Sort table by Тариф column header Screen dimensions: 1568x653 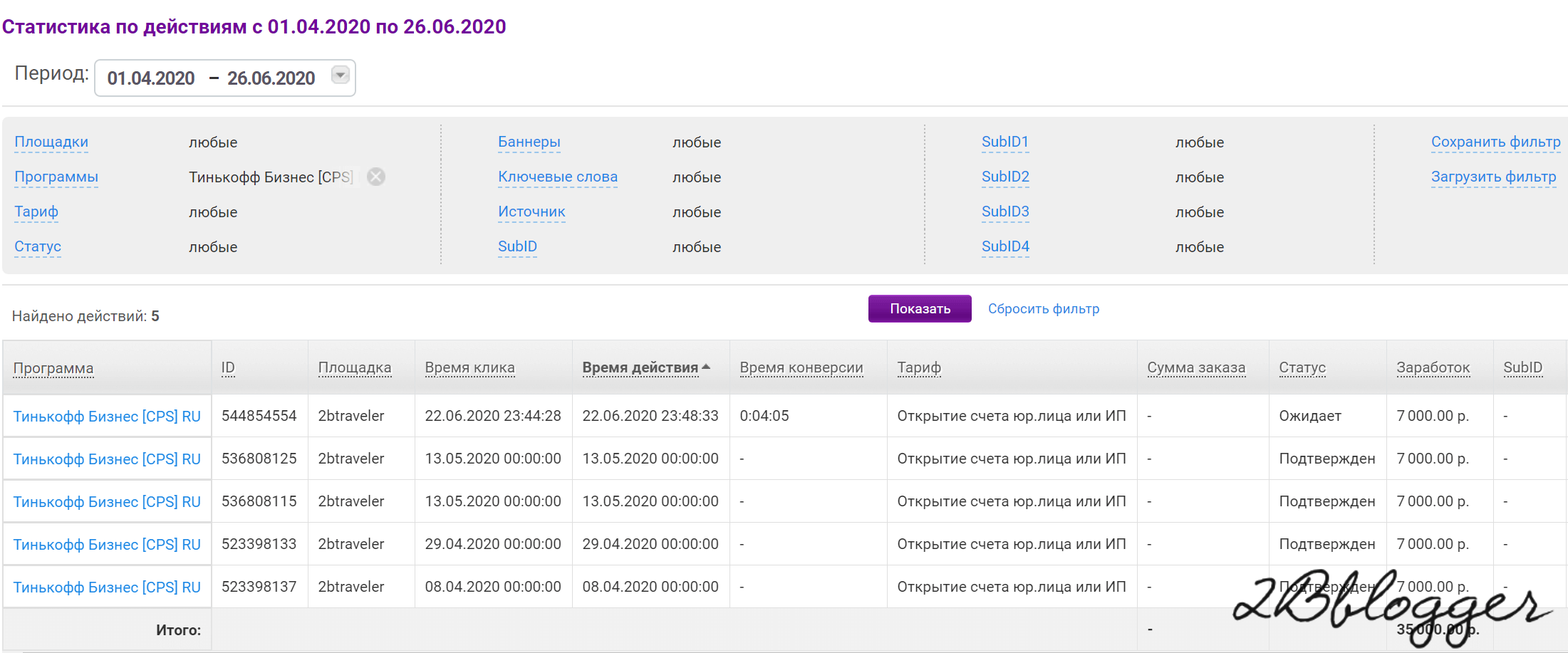coord(919,367)
